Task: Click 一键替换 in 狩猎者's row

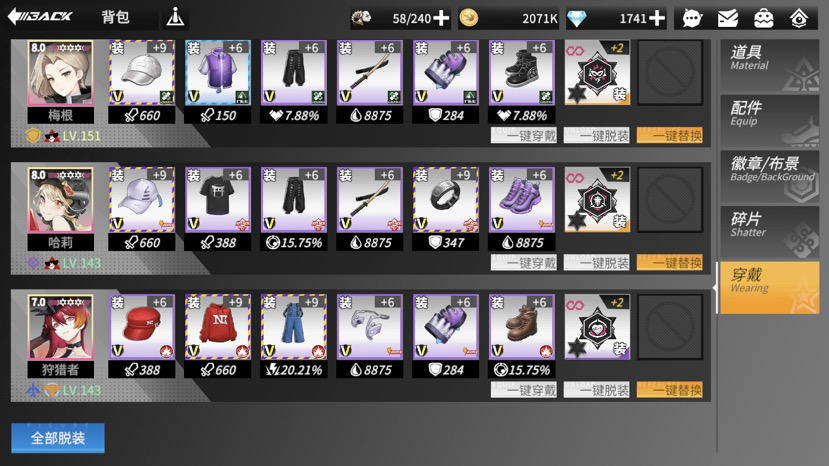Action: click(x=670, y=390)
